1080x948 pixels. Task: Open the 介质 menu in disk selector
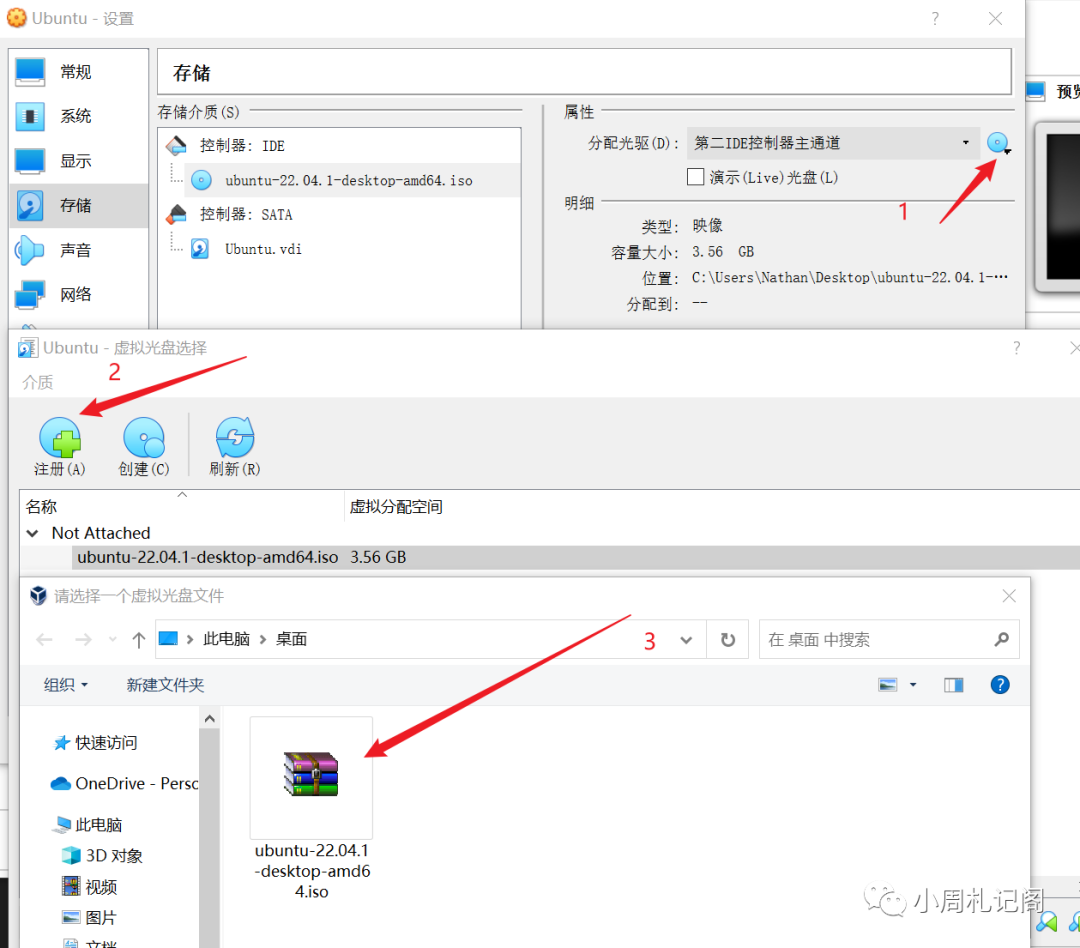point(37,382)
